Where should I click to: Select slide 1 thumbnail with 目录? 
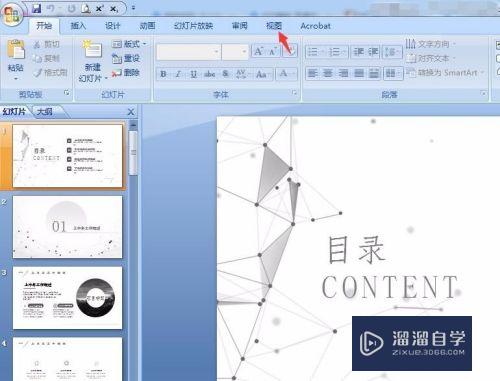point(67,156)
